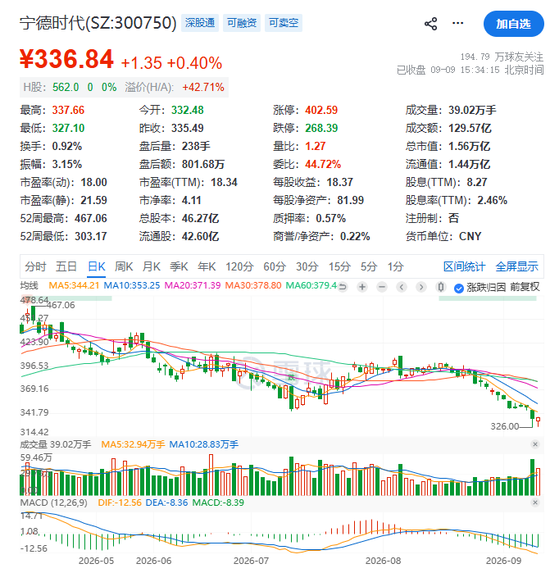Click the 区间统计 link
This screenshot has height=573, width=550.
464,267
